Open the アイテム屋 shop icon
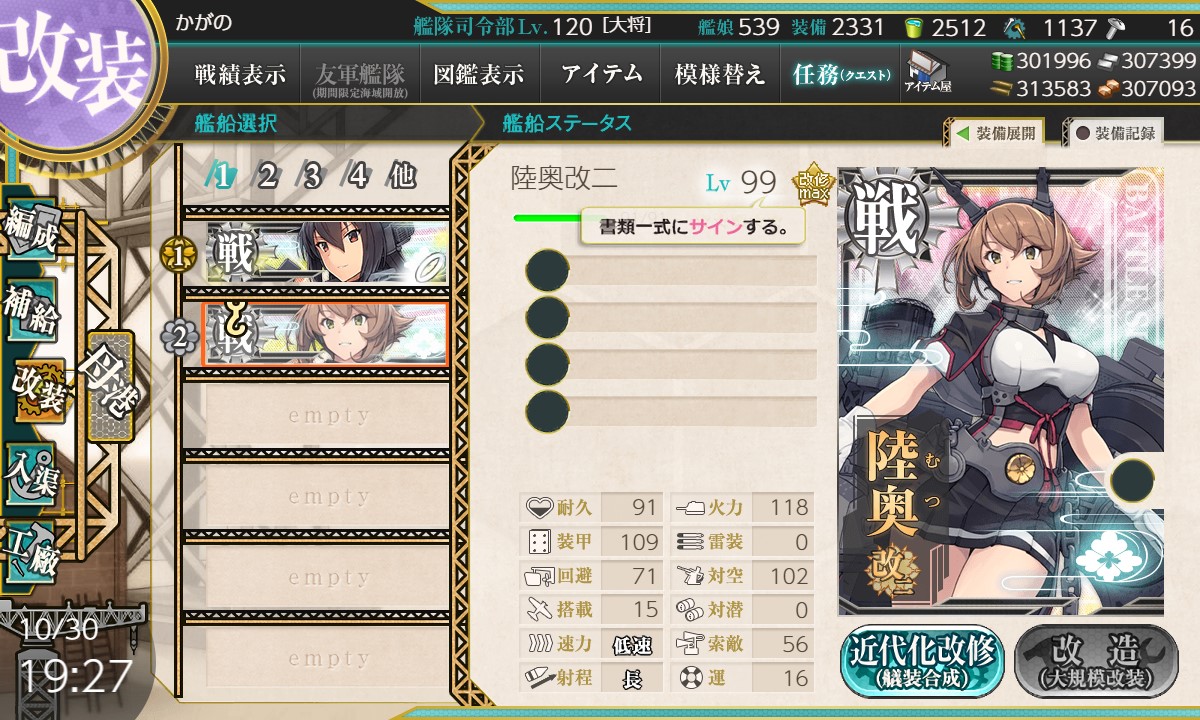1200x720 pixels. click(x=929, y=71)
